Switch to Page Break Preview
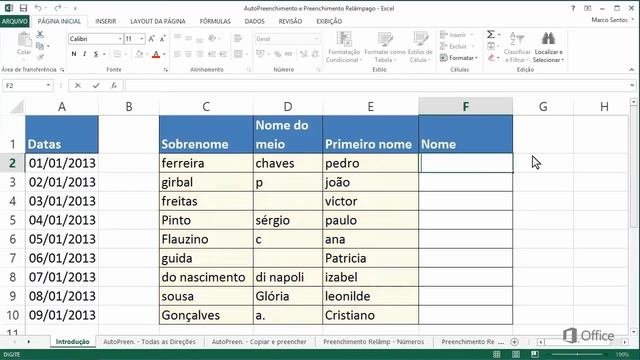The height and width of the screenshot is (360, 640). pos(535,354)
